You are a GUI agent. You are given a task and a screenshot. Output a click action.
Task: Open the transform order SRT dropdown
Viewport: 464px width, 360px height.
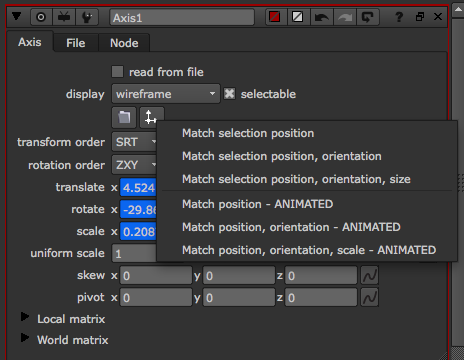click(x=134, y=142)
